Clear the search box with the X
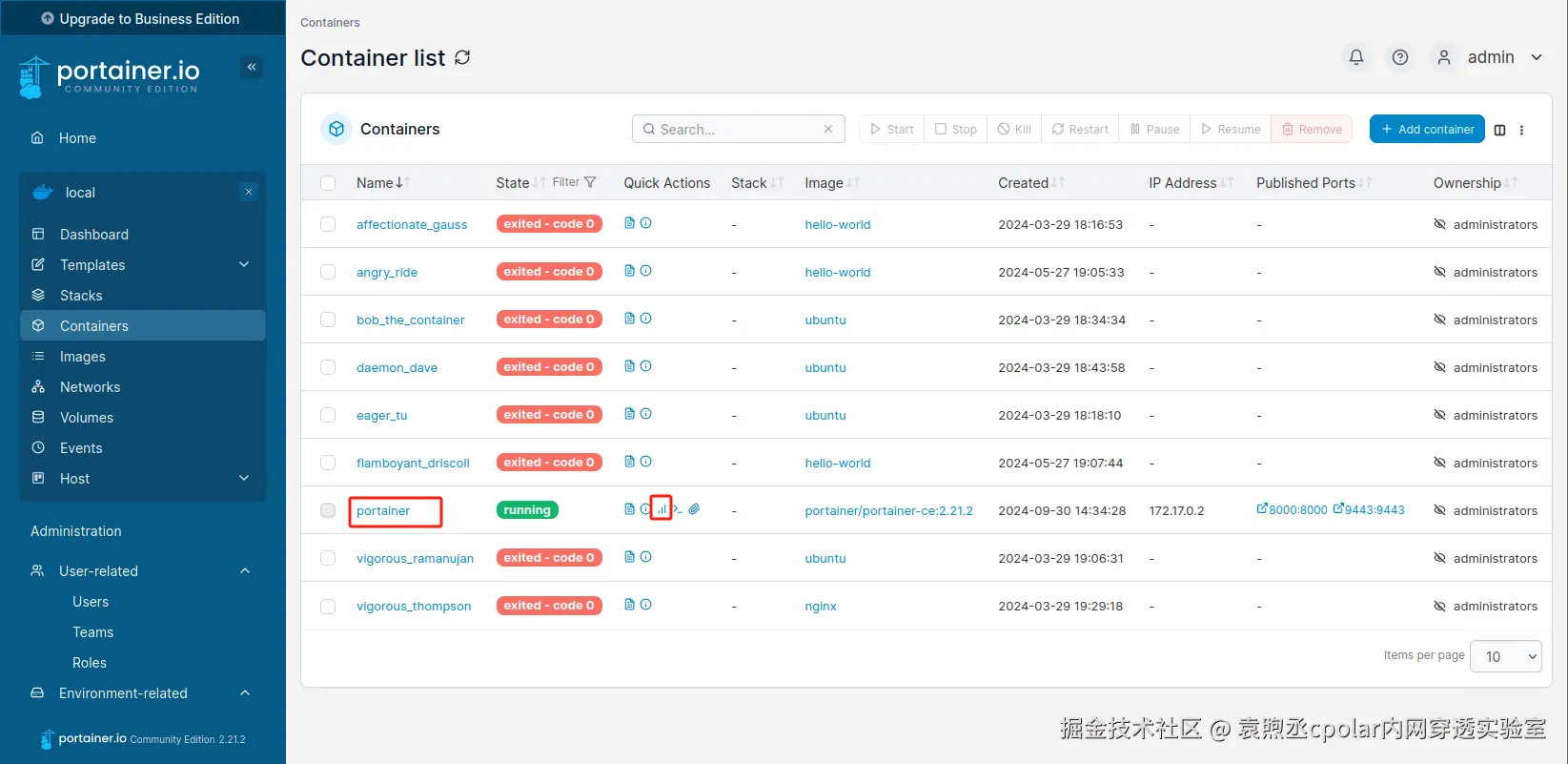This screenshot has width=1568, height=764. tap(828, 129)
